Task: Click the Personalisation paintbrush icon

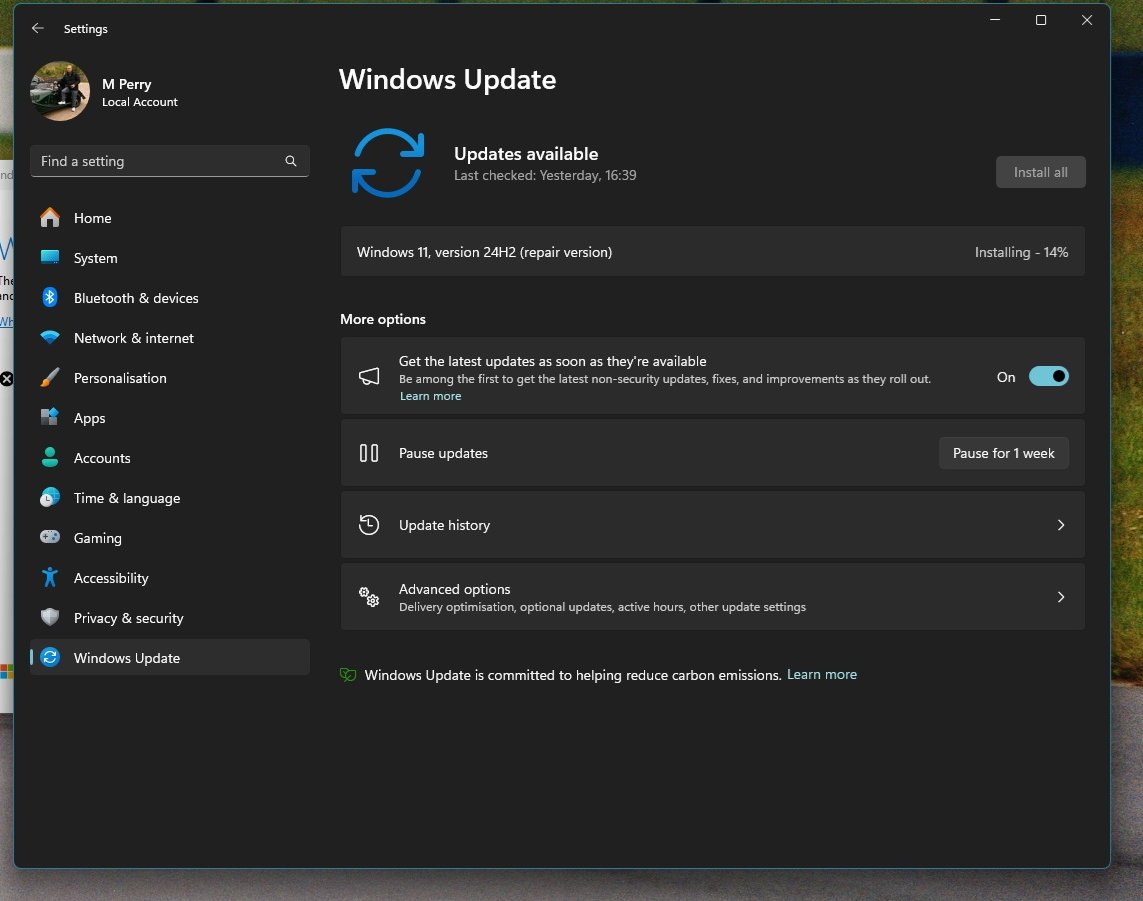Action: [x=50, y=378]
